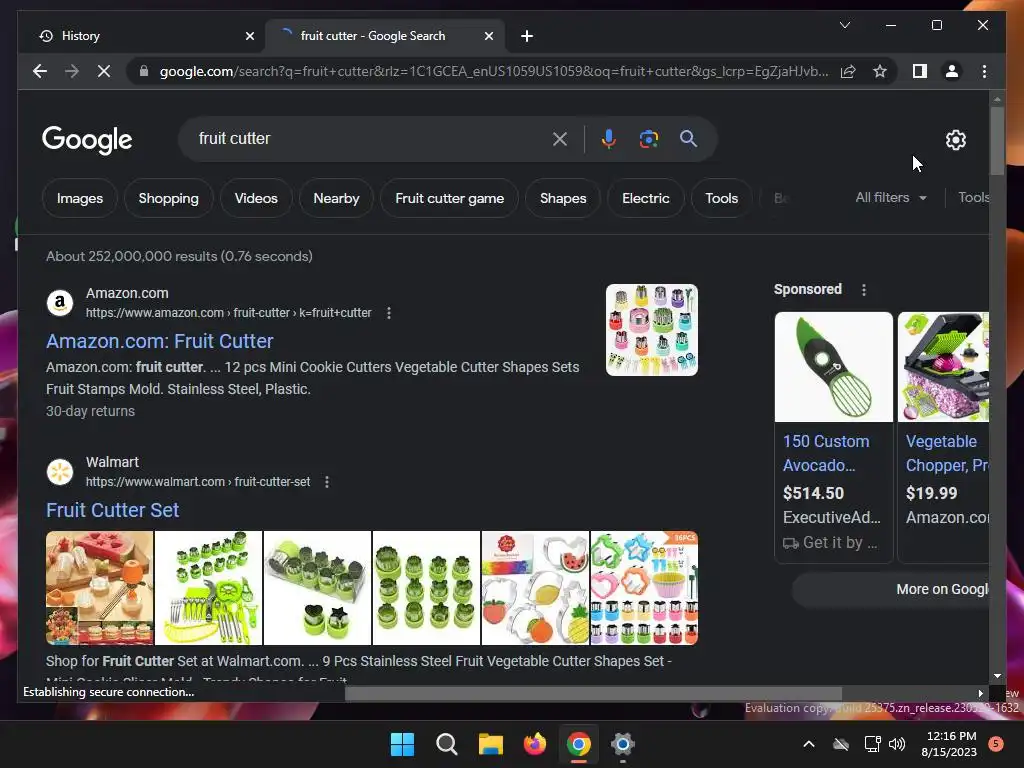
Task: Click Amazon.com site name in first result
Action: coord(127,293)
